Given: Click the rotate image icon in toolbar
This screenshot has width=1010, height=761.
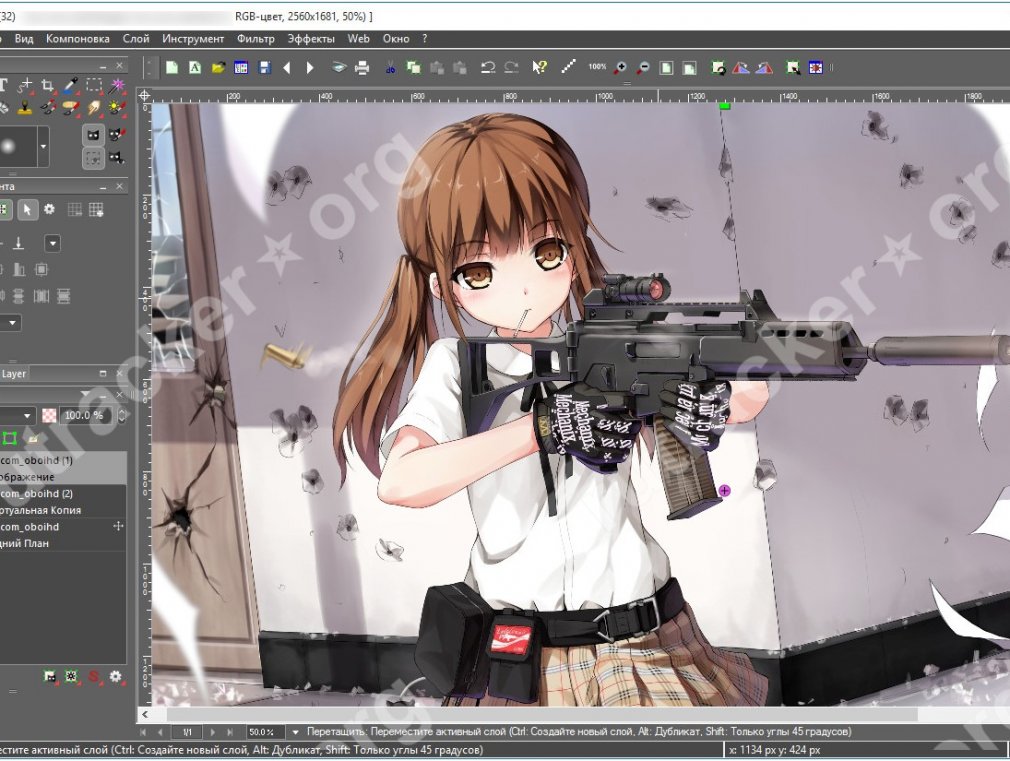Looking at the screenshot, I should (718, 67).
